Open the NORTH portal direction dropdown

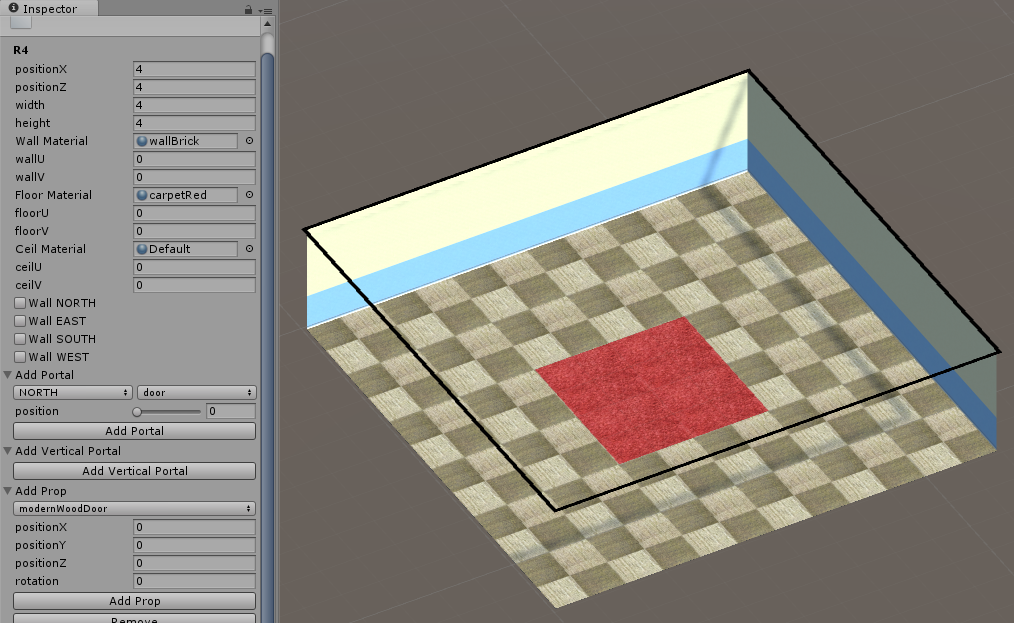(x=72, y=393)
